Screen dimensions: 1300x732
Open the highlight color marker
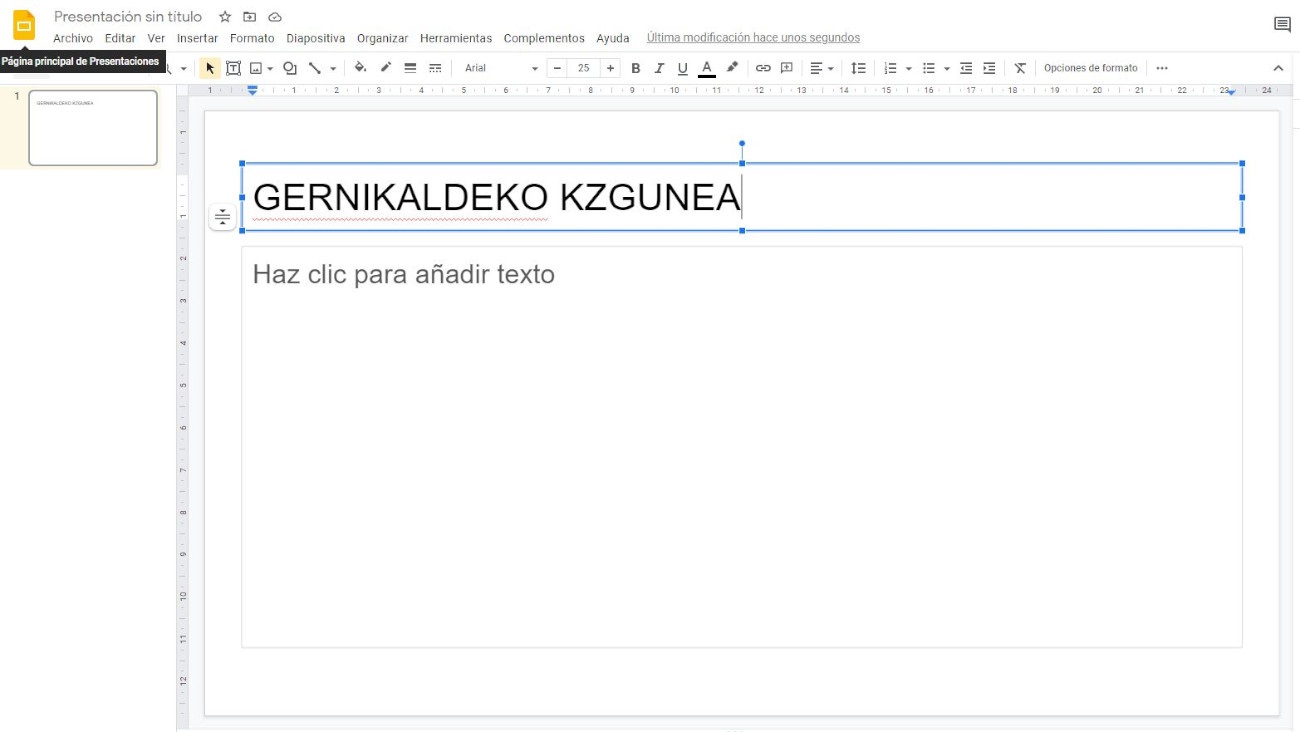732,68
